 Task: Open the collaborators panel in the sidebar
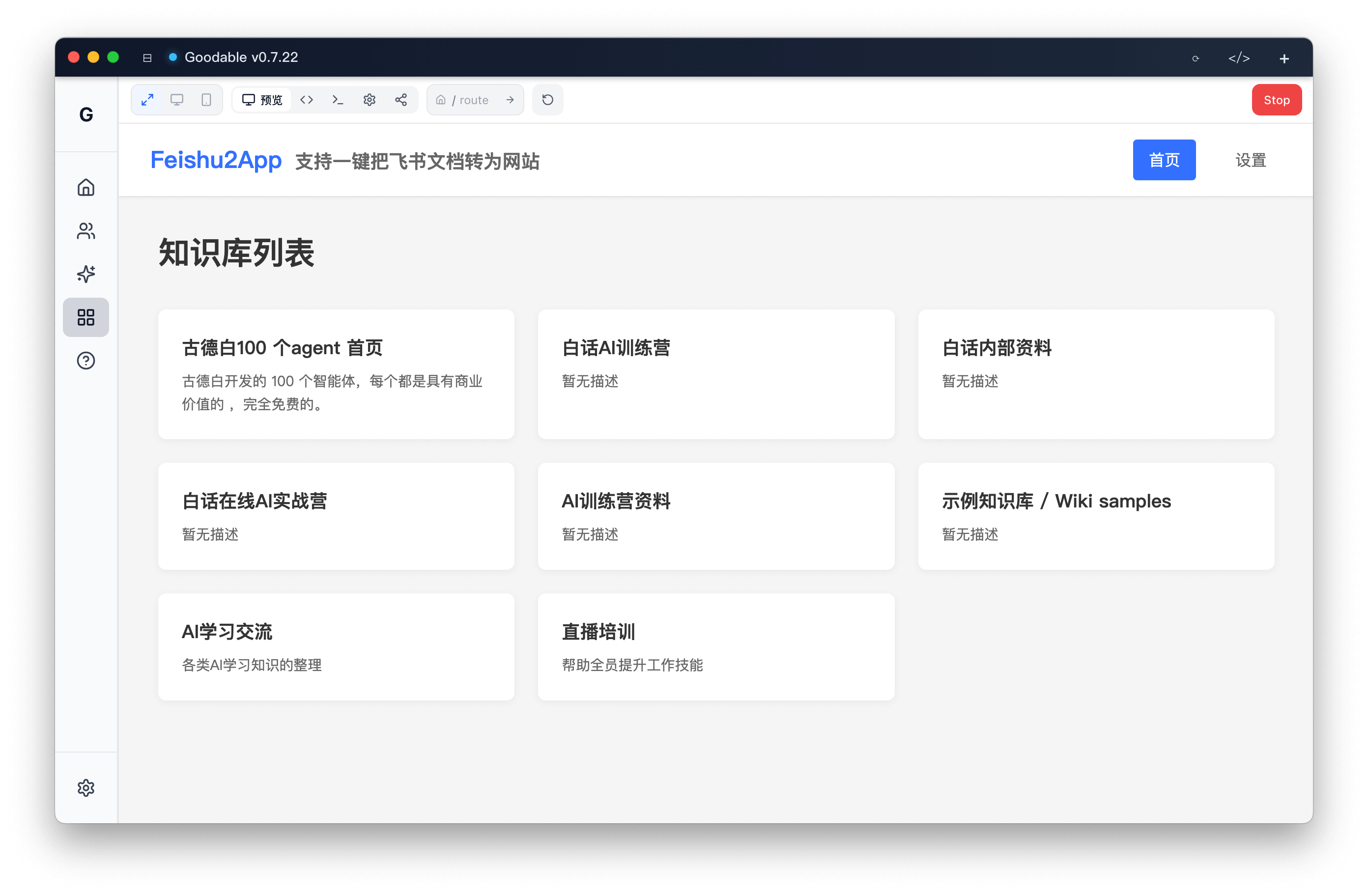[x=85, y=230]
